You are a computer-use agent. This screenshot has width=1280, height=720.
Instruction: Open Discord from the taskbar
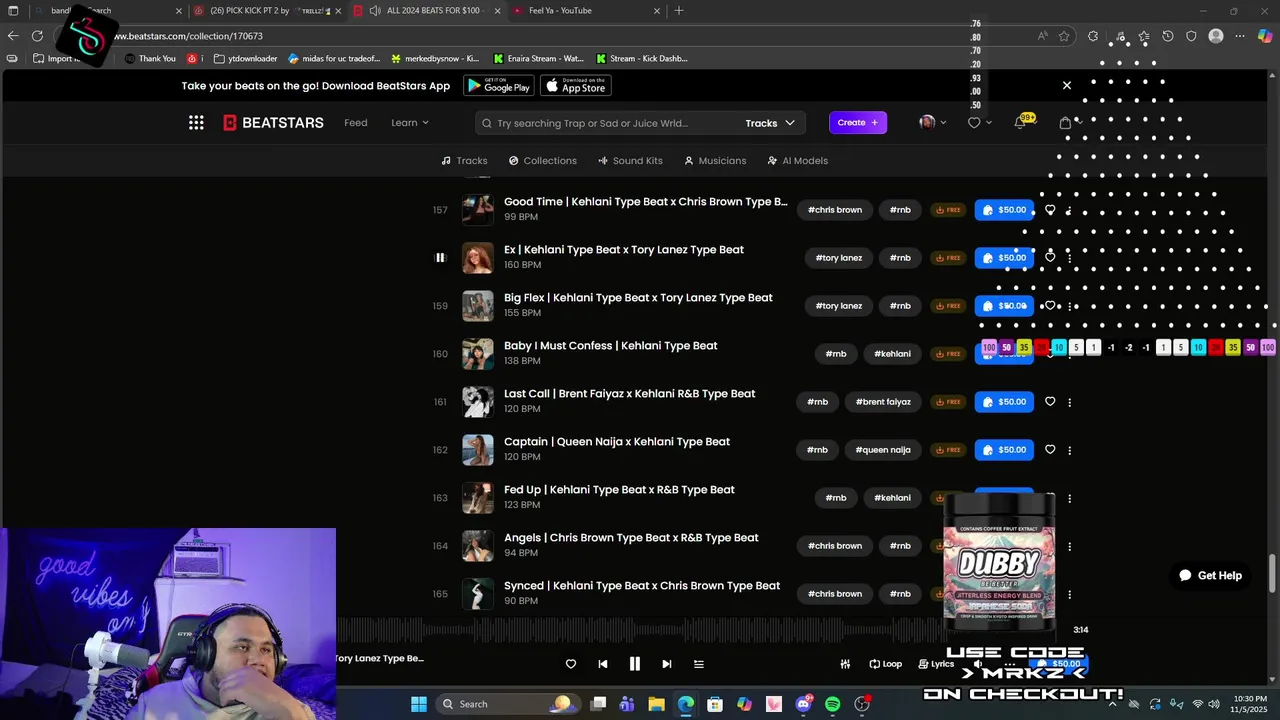click(x=803, y=704)
